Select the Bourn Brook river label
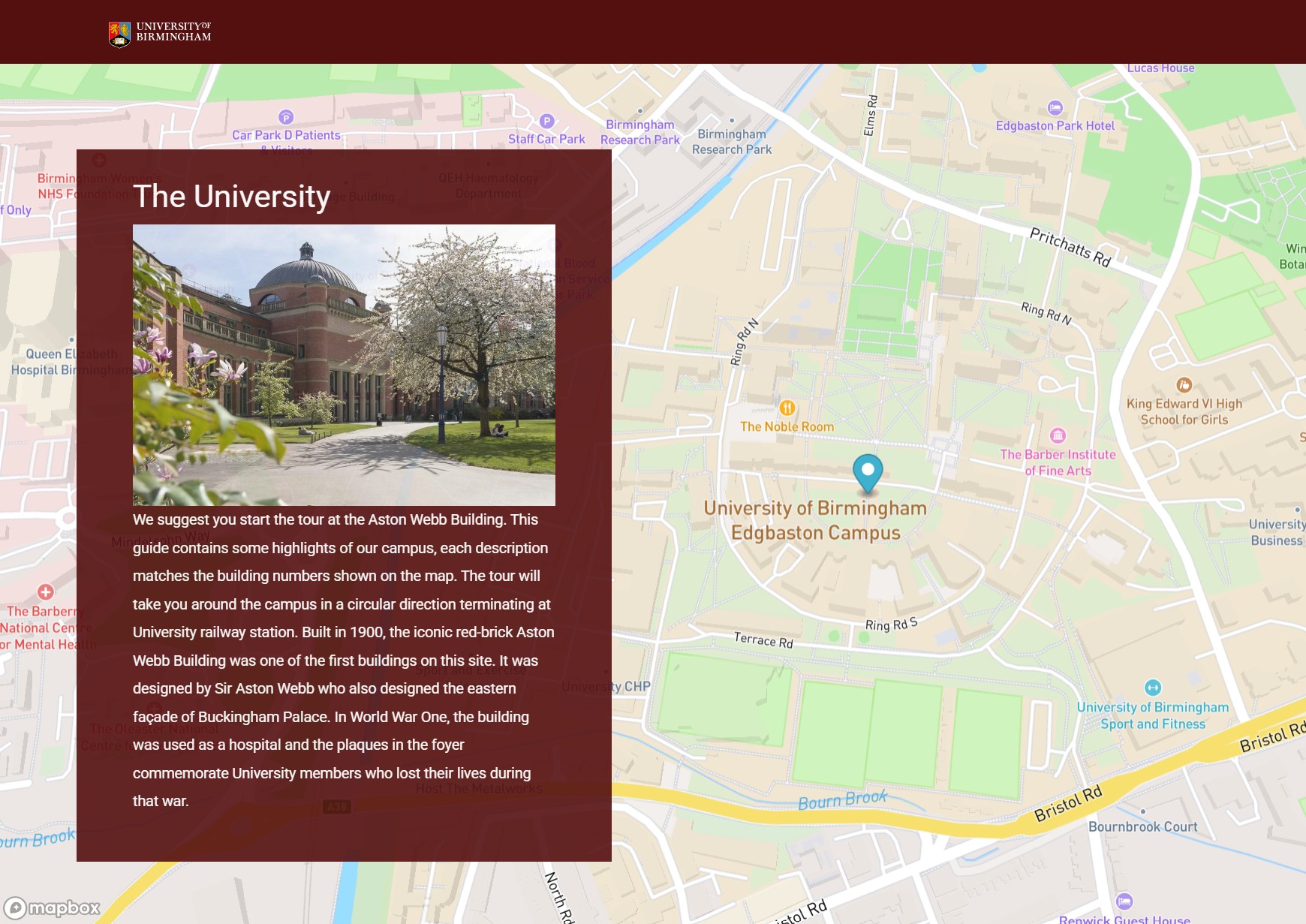The image size is (1306, 924). click(x=842, y=800)
